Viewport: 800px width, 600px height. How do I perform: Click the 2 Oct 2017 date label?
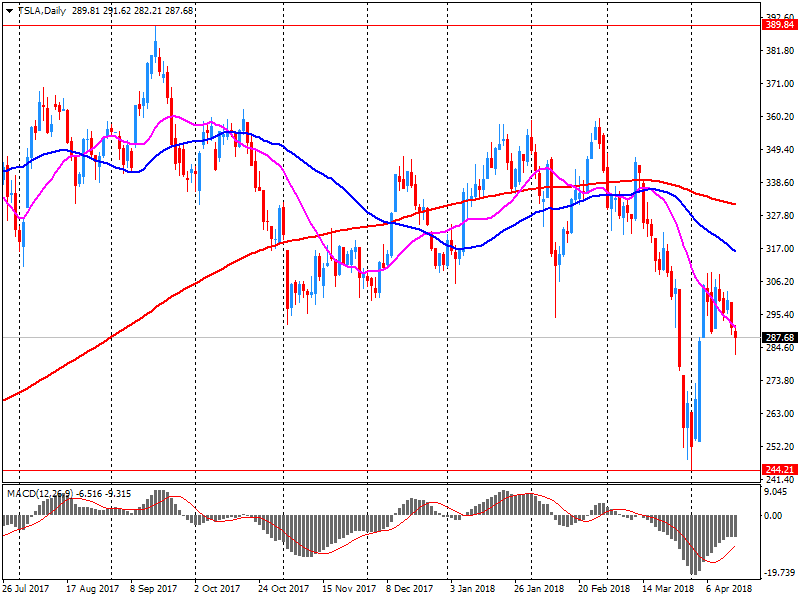click(217, 589)
